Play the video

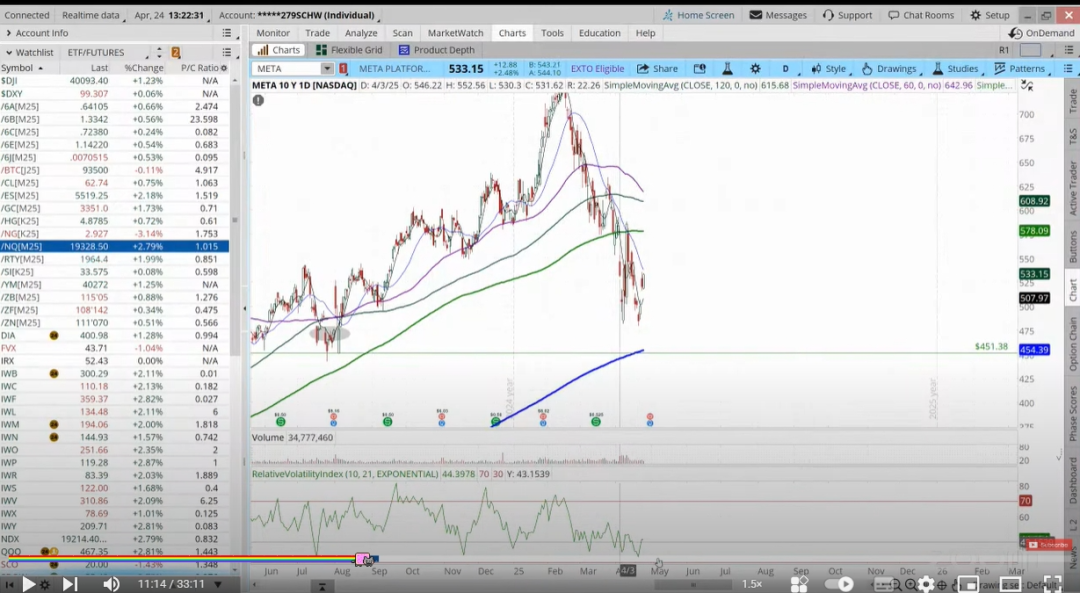28,584
